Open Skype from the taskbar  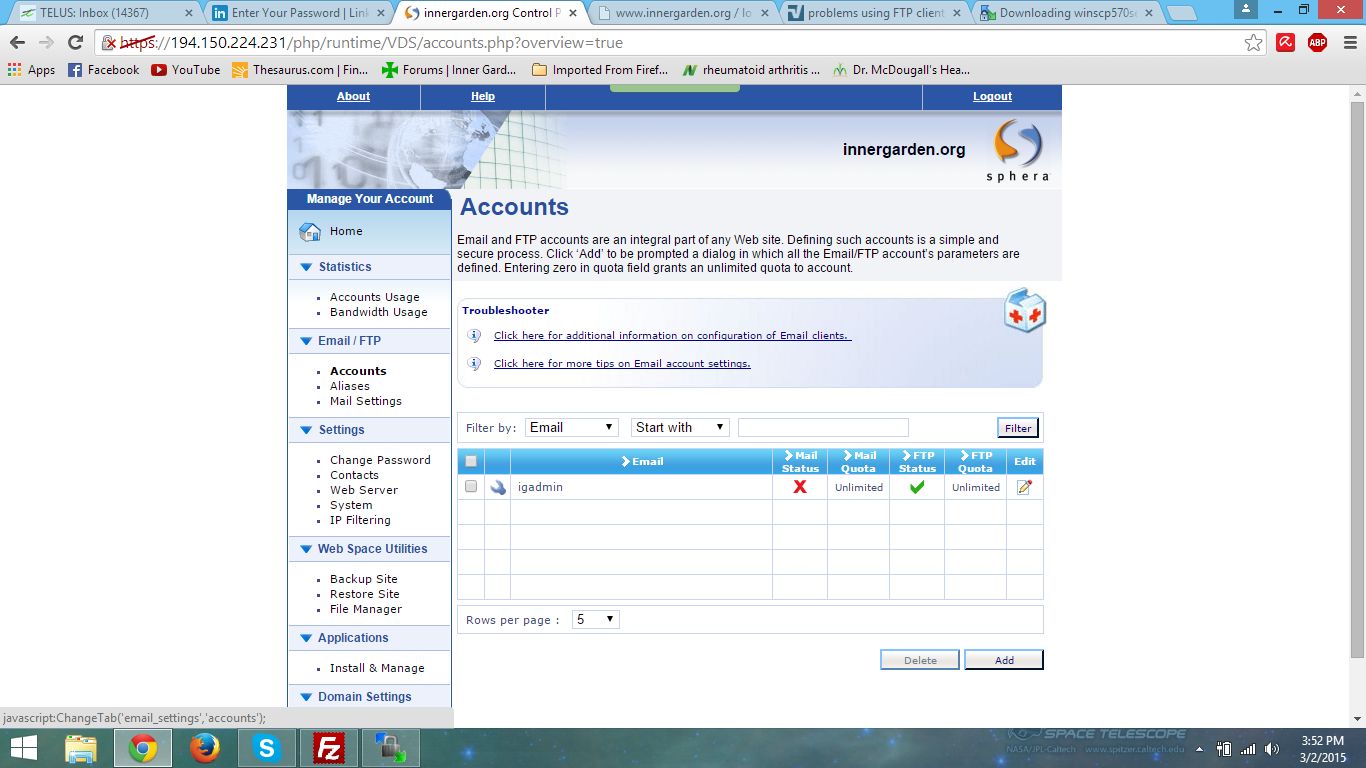coord(267,748)
